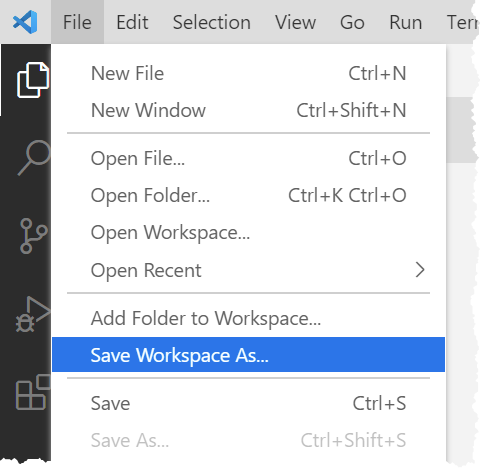Select Open Workspace... entry
481x468 pixels.
tap(248, 232)
